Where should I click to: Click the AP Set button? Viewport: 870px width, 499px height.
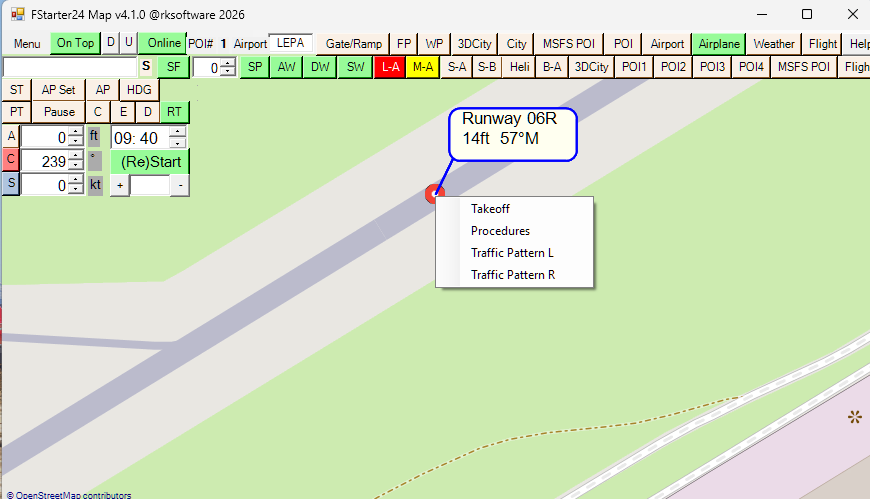tap(58, 89)
